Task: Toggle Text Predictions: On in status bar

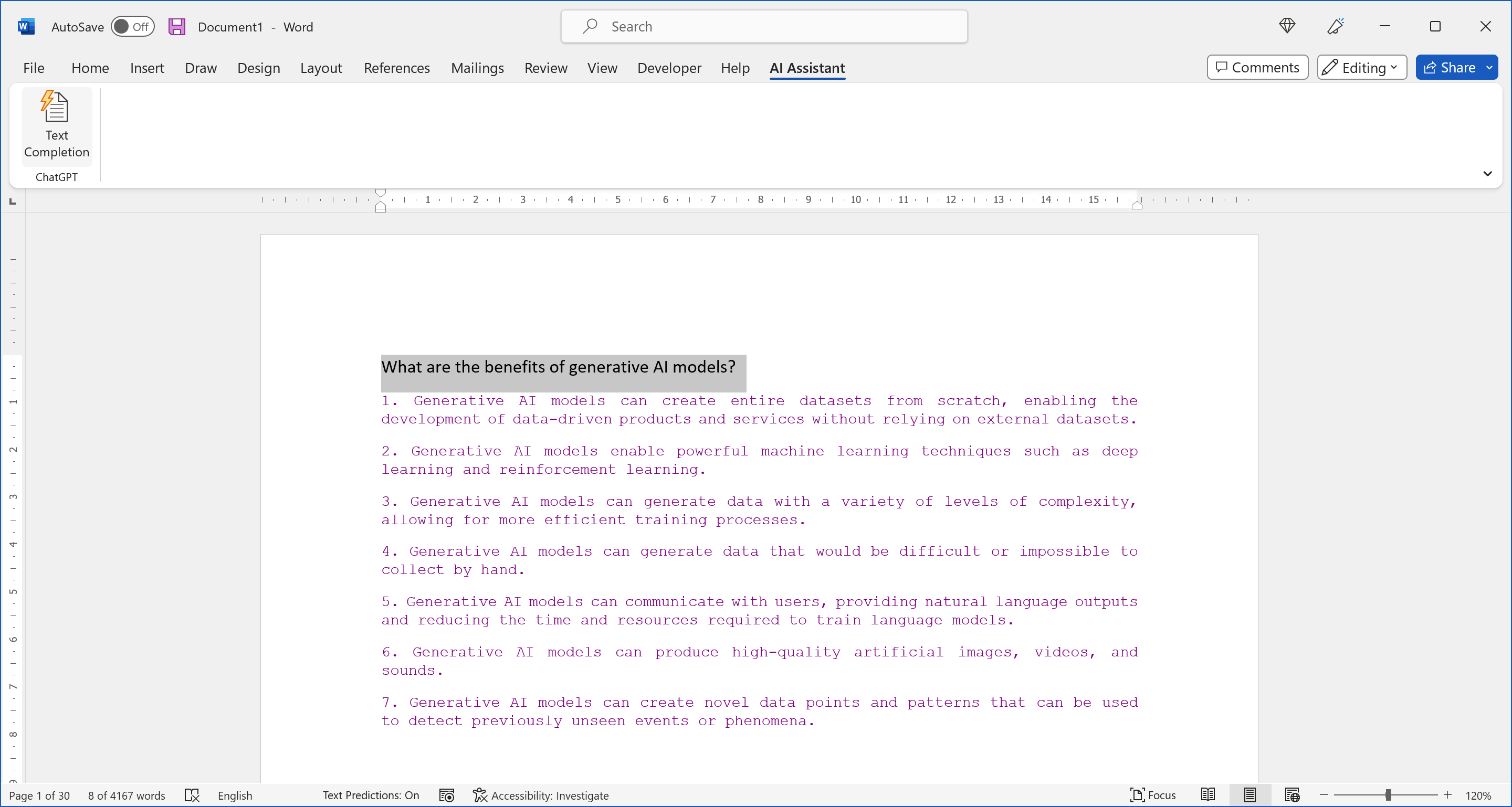Action: pos(370,795)
